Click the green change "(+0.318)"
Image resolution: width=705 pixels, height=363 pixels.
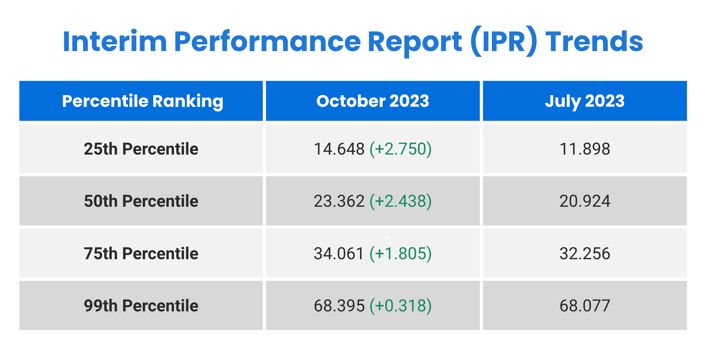click(400, 305)
